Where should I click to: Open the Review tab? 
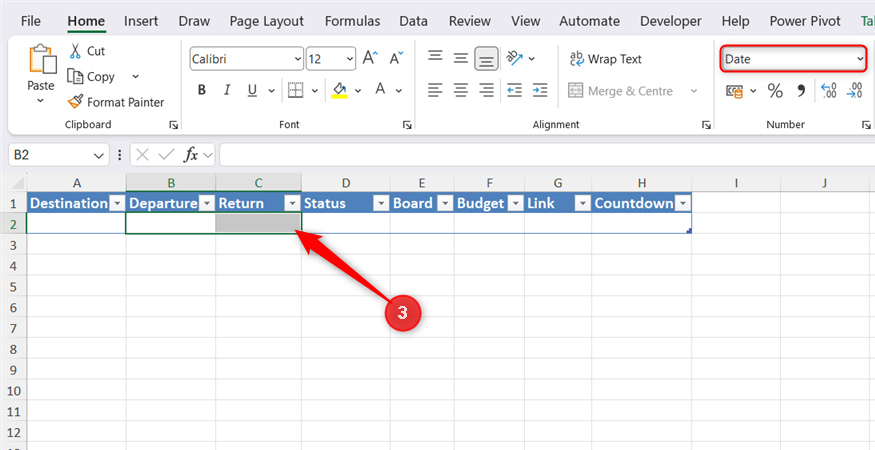coord(469,21)
